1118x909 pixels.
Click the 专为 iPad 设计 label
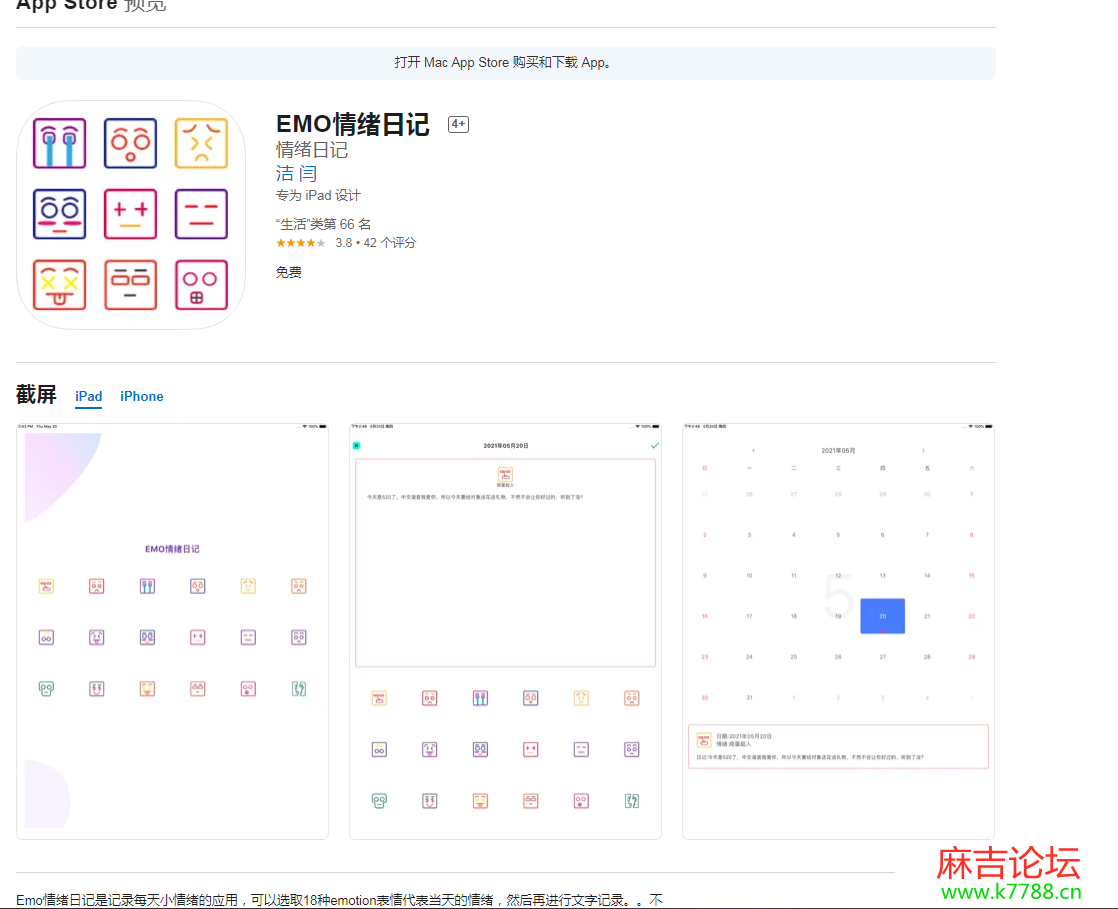(319, 195)
